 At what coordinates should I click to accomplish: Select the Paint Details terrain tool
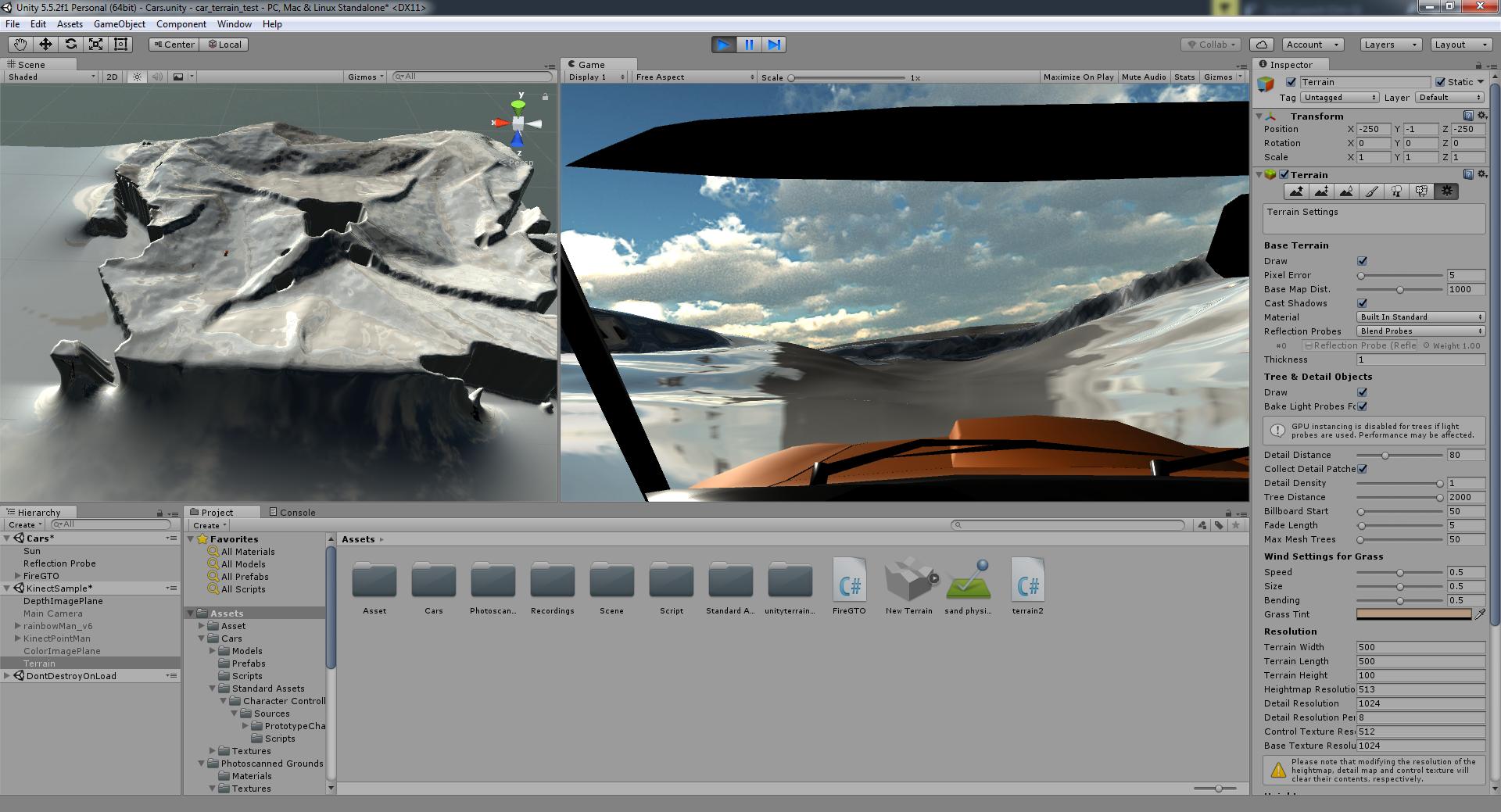point(1421,191)
